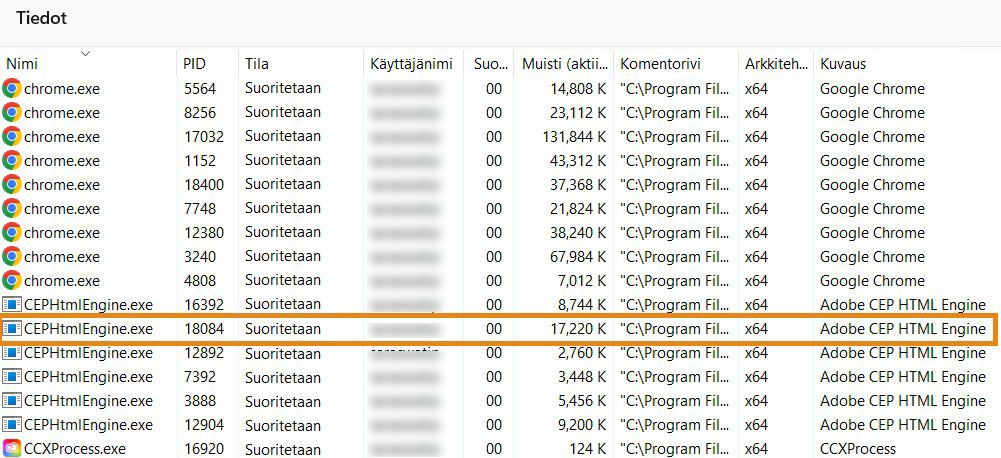Screen dimensions: 1001x458
Task: Click CEPHtmlEngine icon in row PID 12892
Action: coord(12,353)
